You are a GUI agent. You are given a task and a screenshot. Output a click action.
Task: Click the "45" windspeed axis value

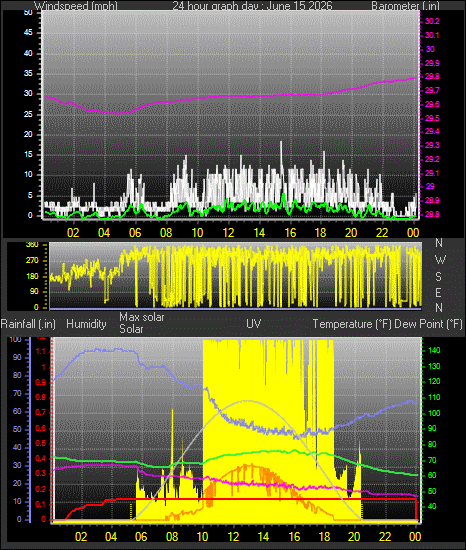28,33
